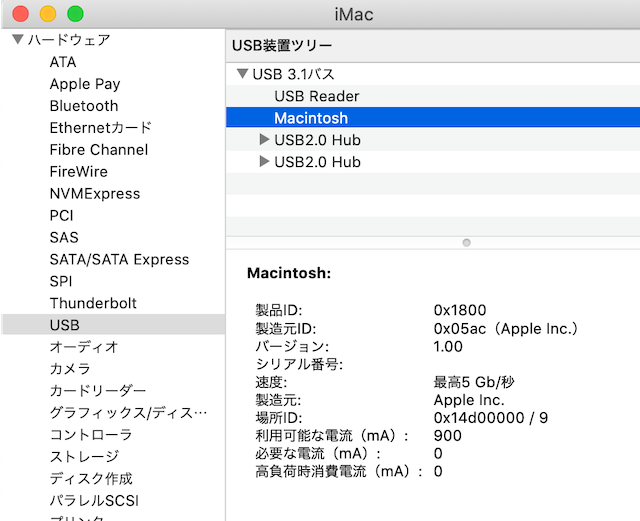This screenshot has height=521, width=640.
Task: Click the 場所ID value 0x14d00000 / 9
Action: pos(491,418)
